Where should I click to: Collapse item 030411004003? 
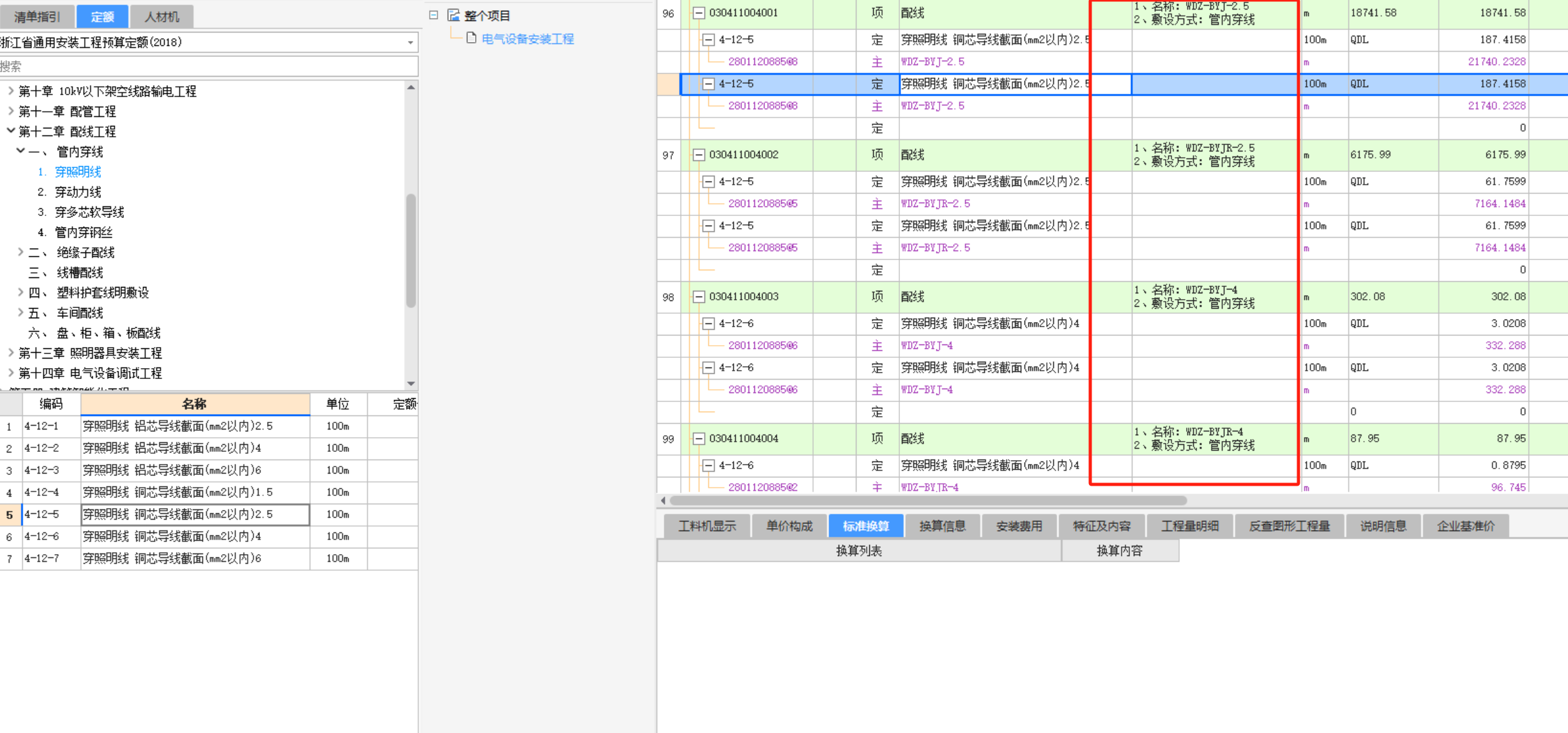pyautogui.click(x=699, y=297)
